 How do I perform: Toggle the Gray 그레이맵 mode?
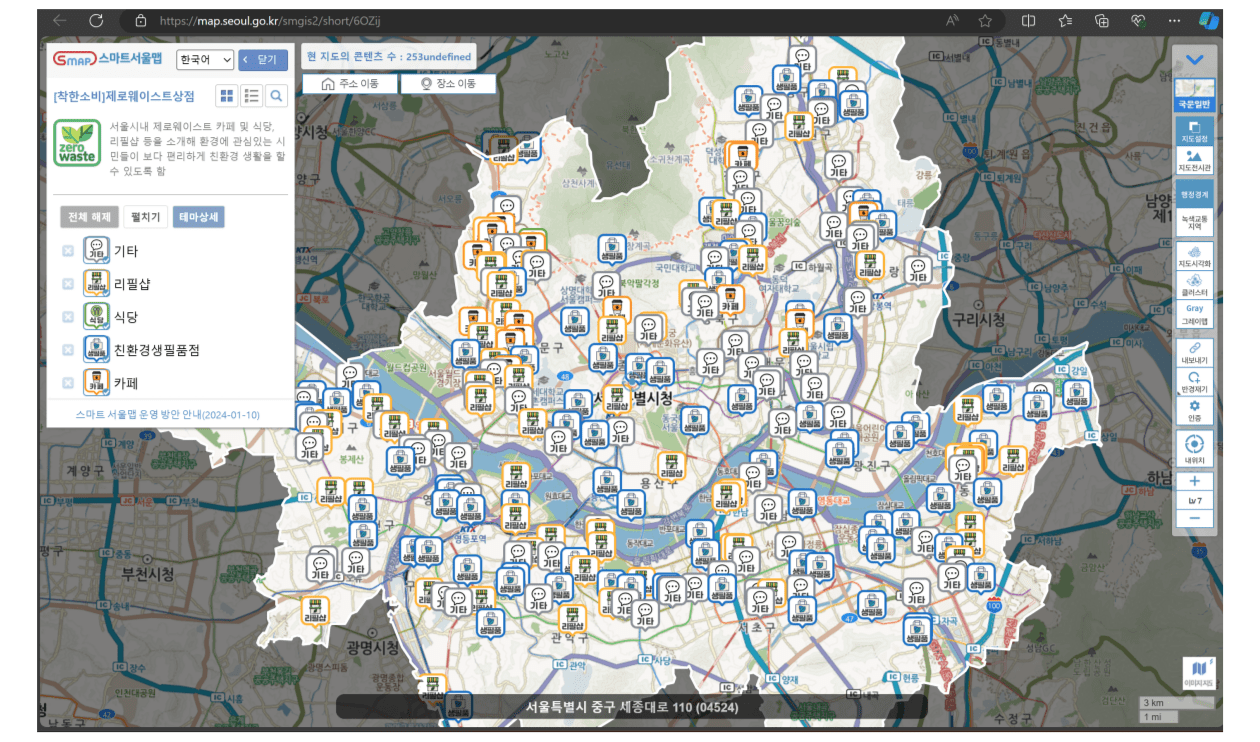[x=1194, y=316]
